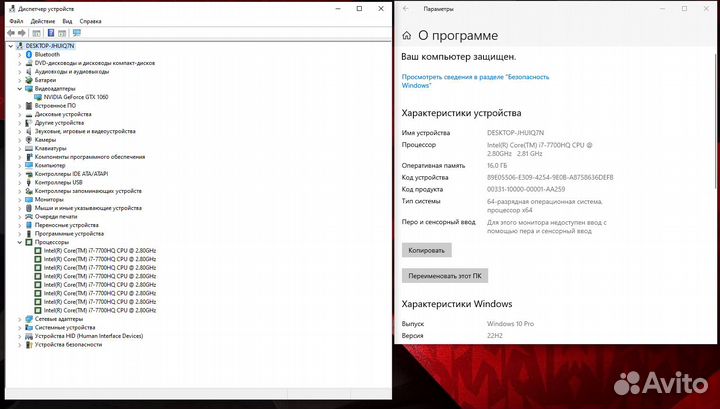Expand Контроллеры IDE ATA/ATAPI category
The height and width of the screenshot is (409, 720).
(20, 174)
